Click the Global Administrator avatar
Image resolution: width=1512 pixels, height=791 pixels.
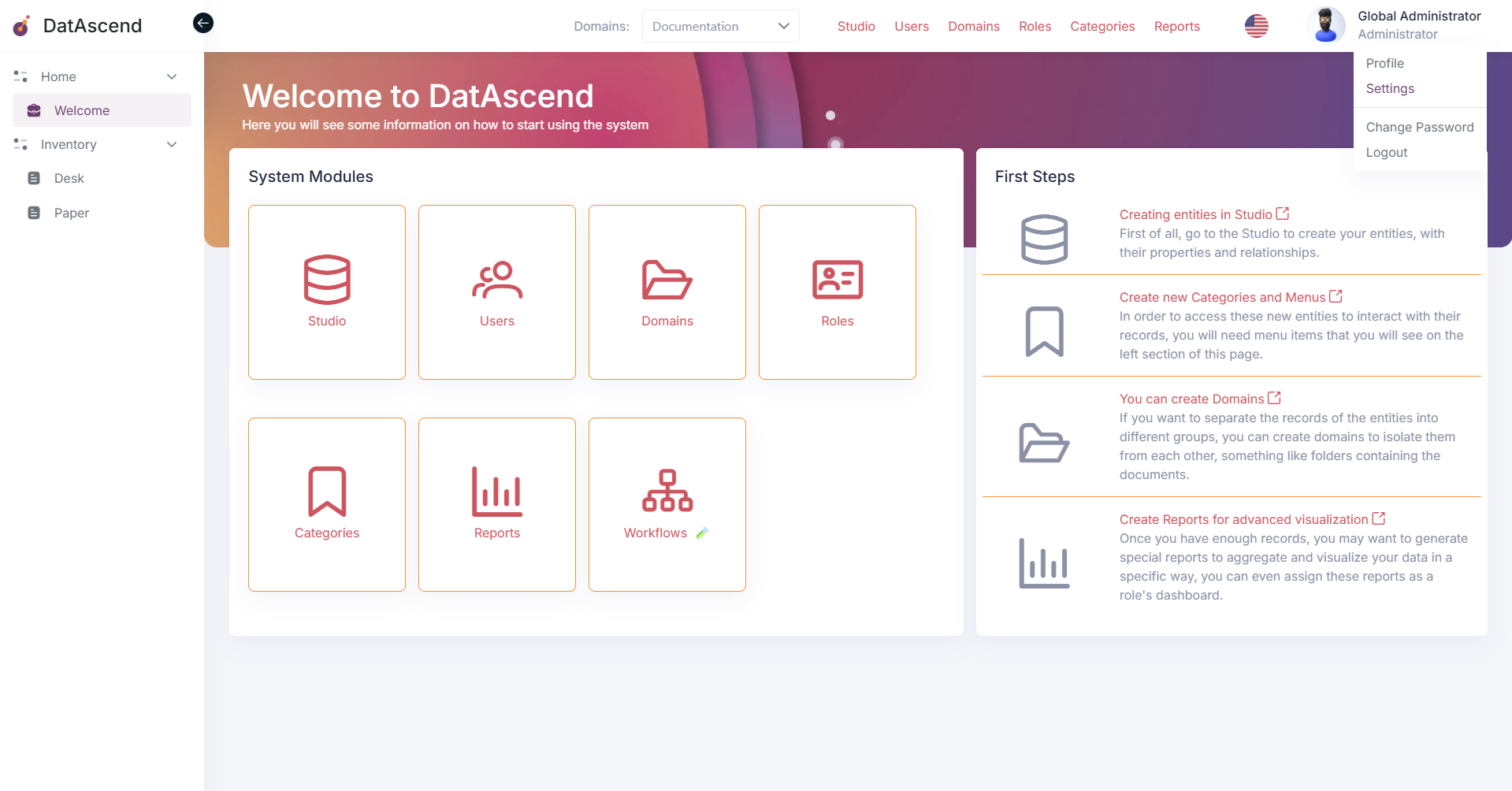[1326, 25]
